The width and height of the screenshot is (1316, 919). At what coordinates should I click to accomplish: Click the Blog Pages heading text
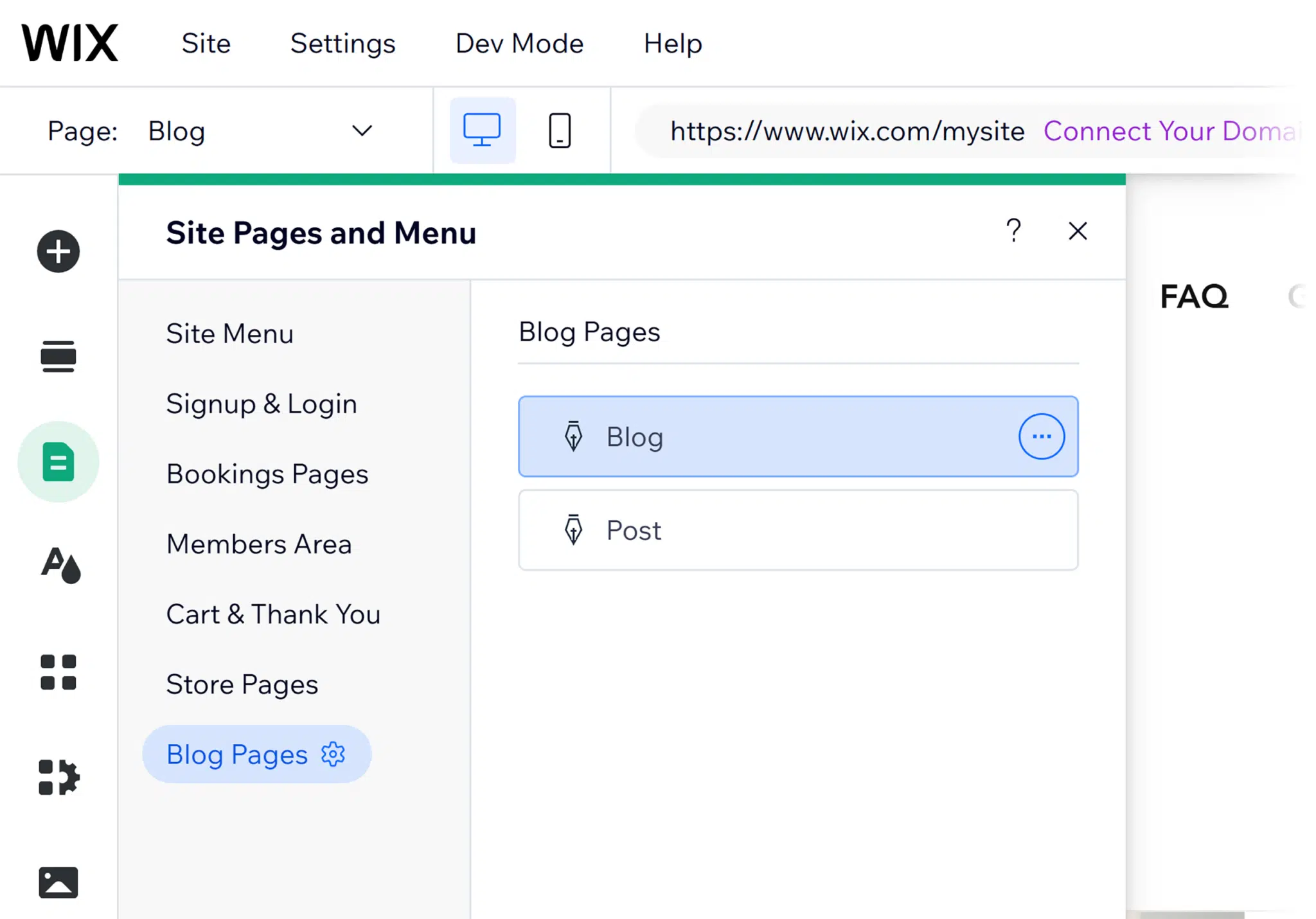coord(589,332)
